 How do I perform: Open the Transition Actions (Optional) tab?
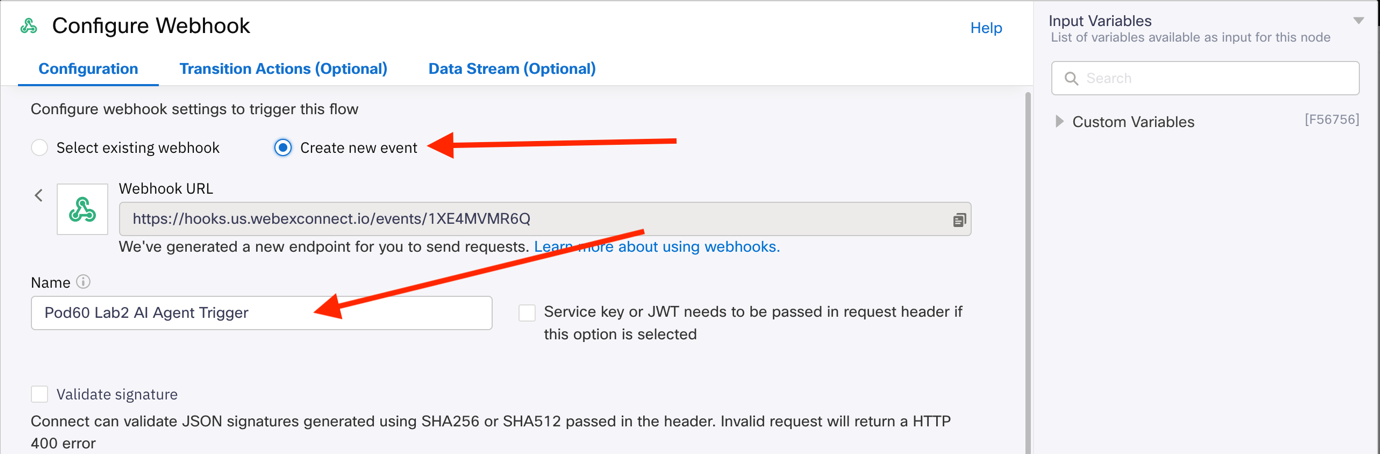(x=283, y=69)
